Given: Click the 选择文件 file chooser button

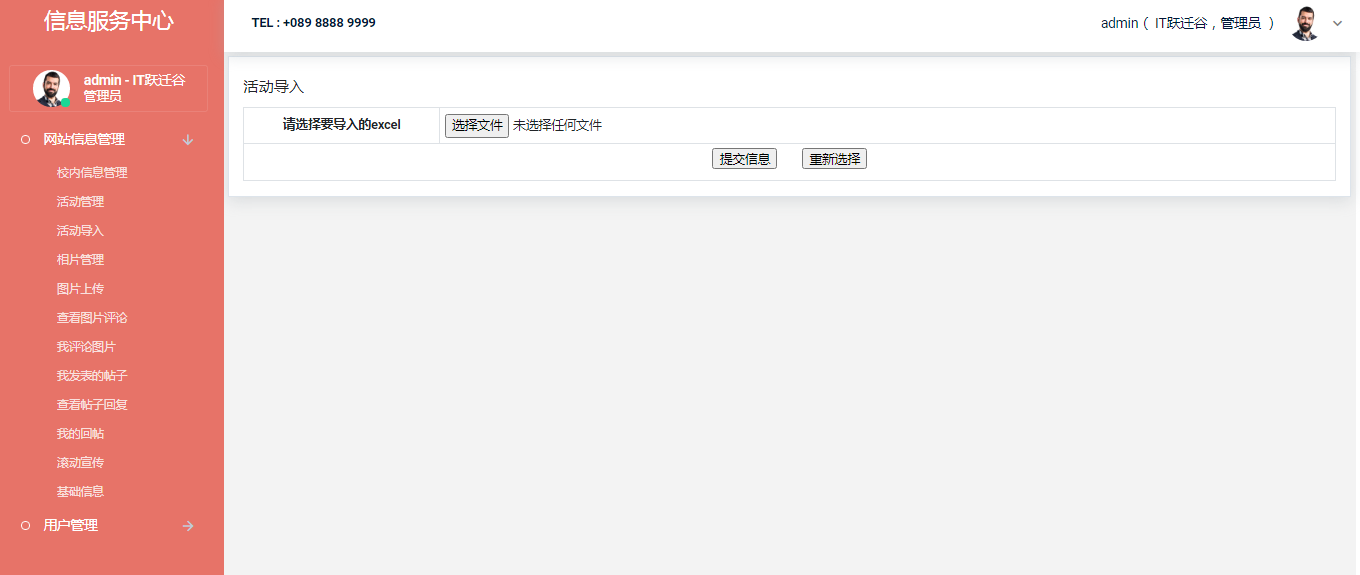Looking at the screenshot, I should click(x=477, y=125).
